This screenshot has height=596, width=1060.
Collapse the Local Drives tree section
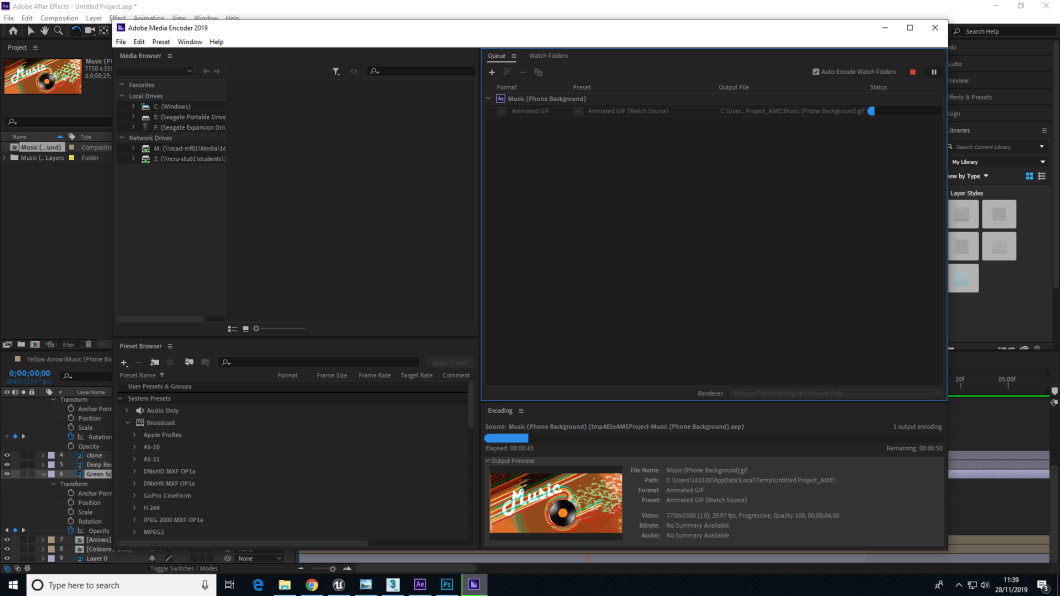pyautogui.click(x=122, y=96)
